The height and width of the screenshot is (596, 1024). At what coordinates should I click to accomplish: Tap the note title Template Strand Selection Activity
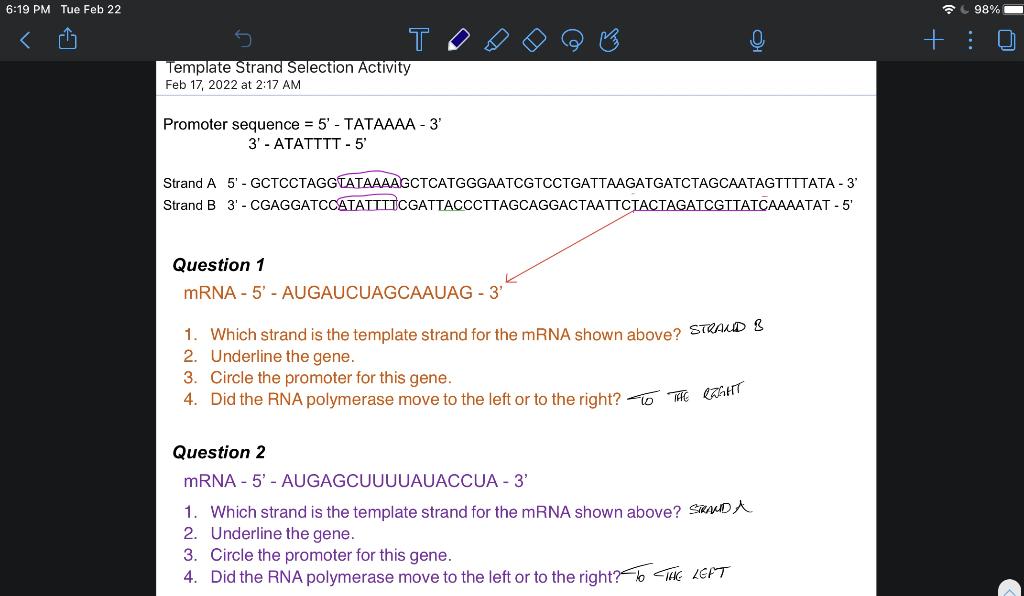click(288, 67)
